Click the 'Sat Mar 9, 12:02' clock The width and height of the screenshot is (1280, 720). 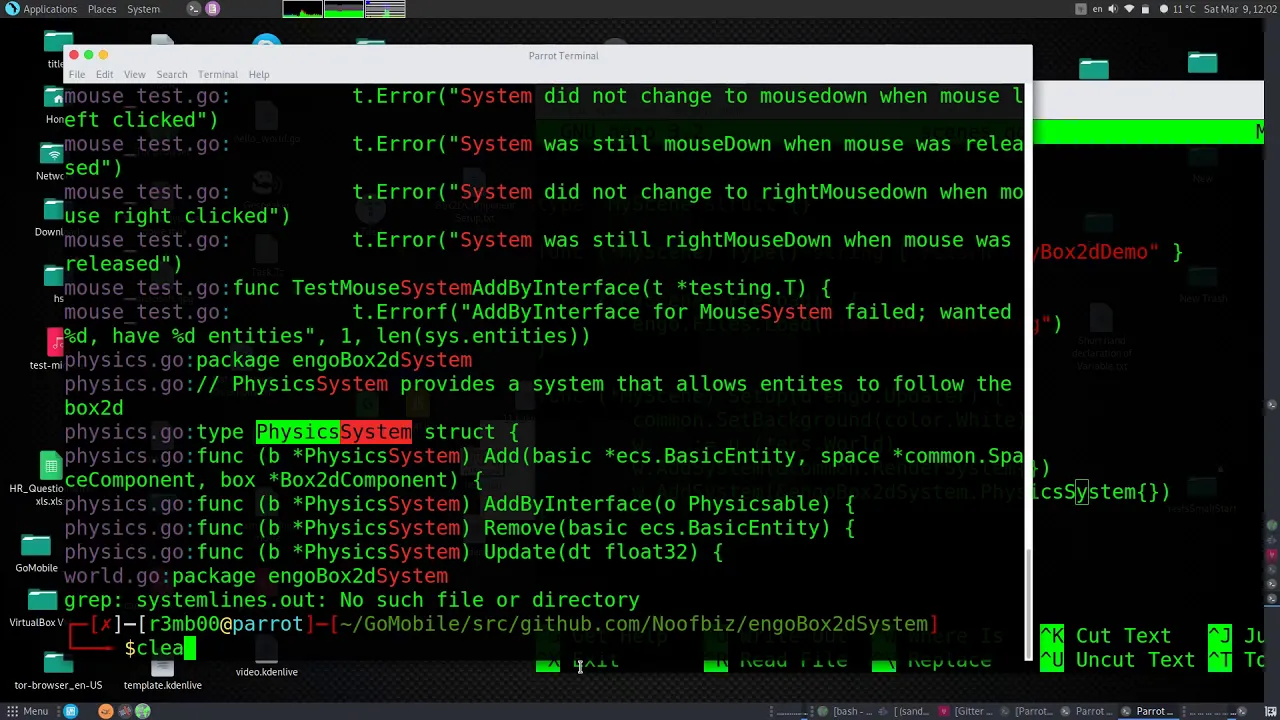click(1240, 9)
